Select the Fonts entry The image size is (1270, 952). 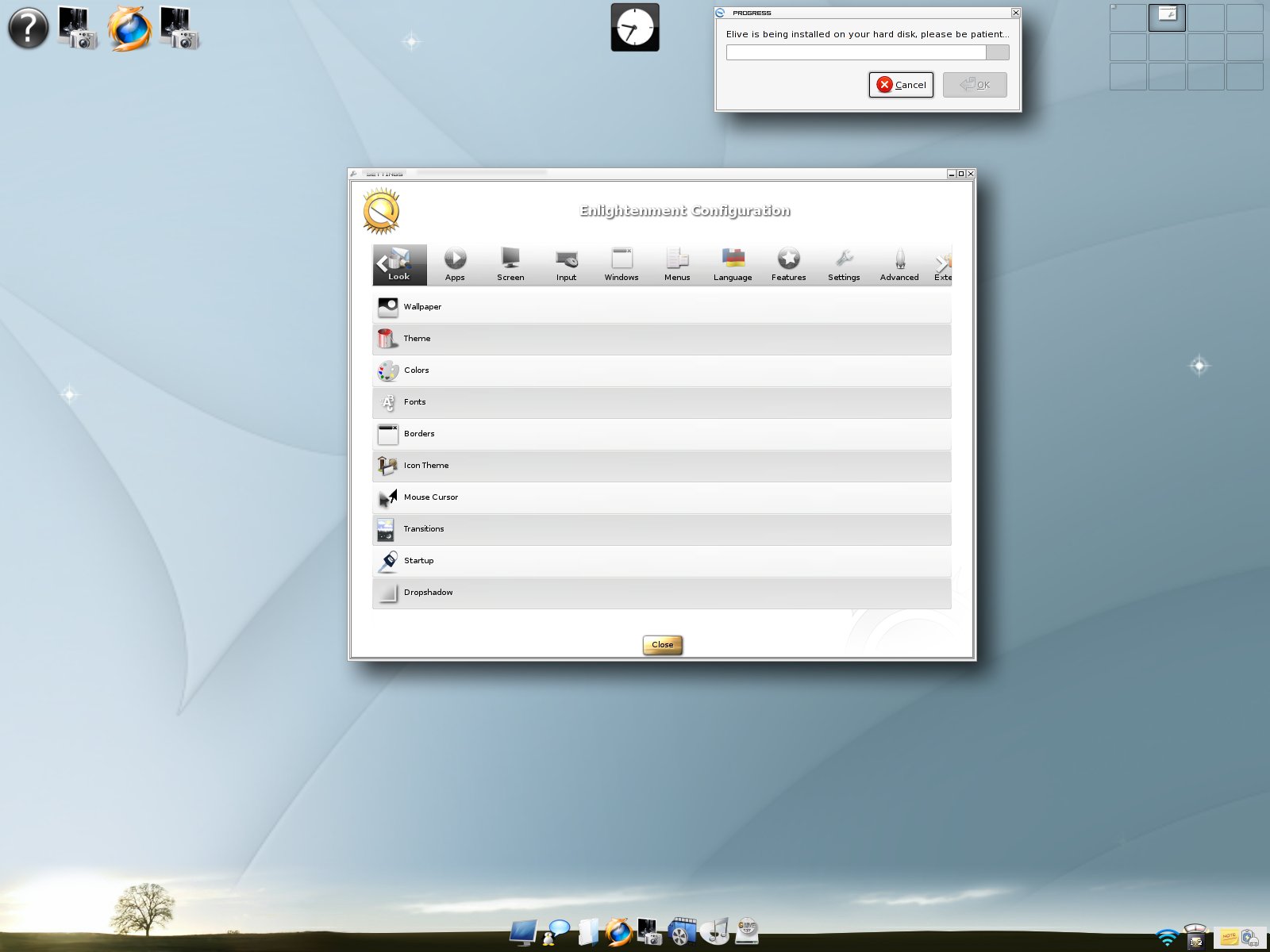[661, 402]
